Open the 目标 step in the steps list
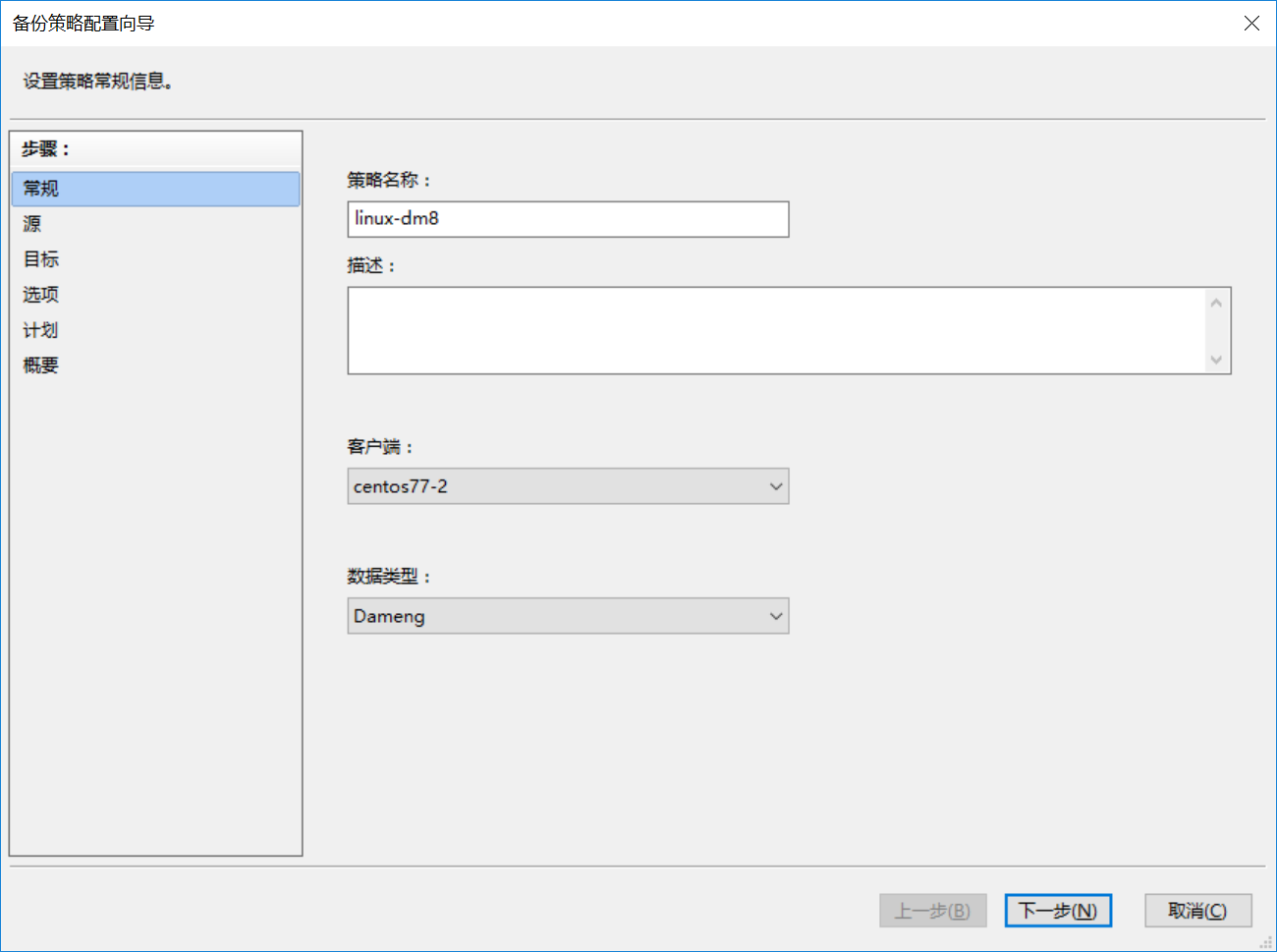Screen dimensions: 1277x952 41,259
